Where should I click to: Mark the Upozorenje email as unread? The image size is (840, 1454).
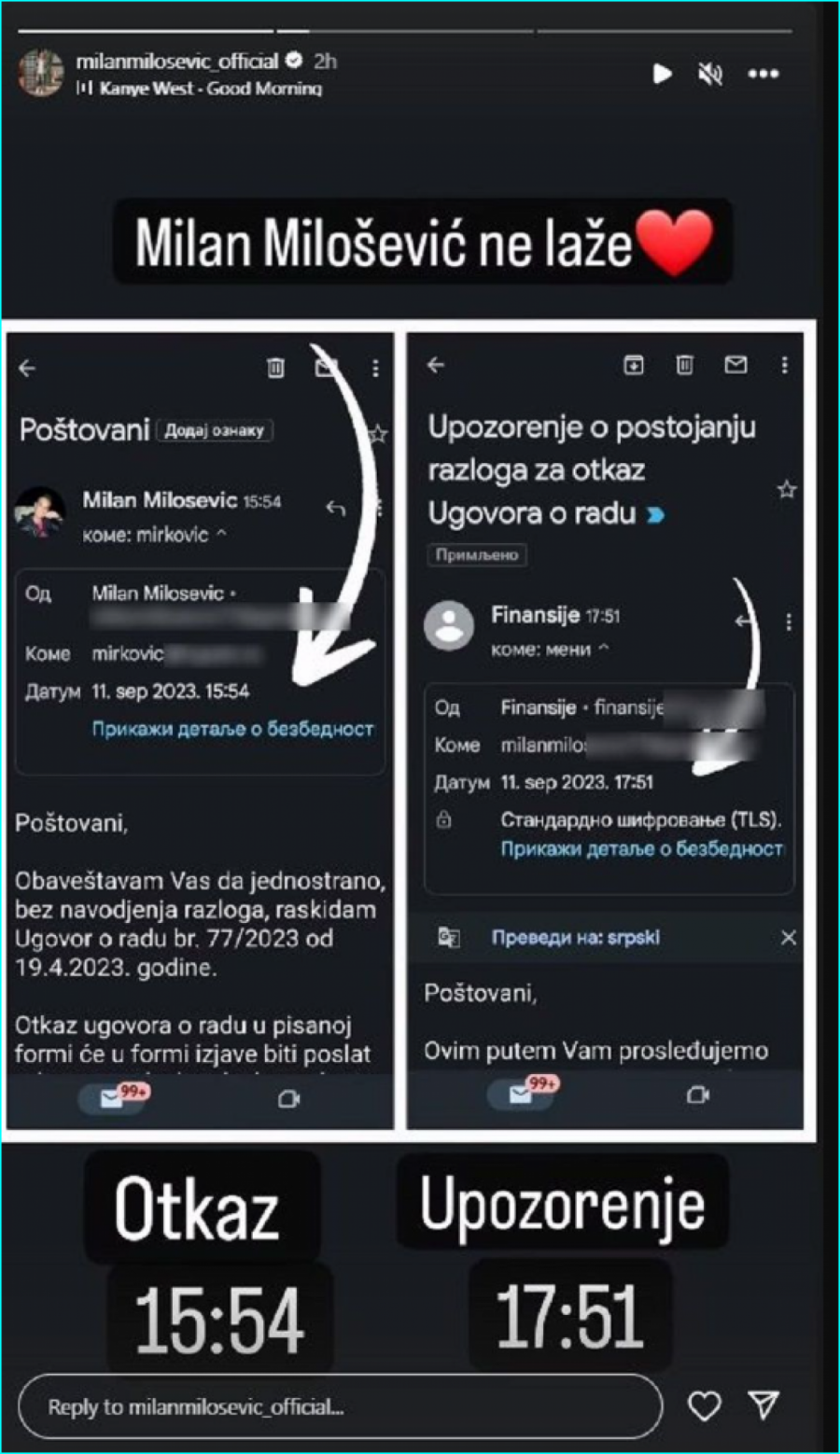click(x=735, y=365)
